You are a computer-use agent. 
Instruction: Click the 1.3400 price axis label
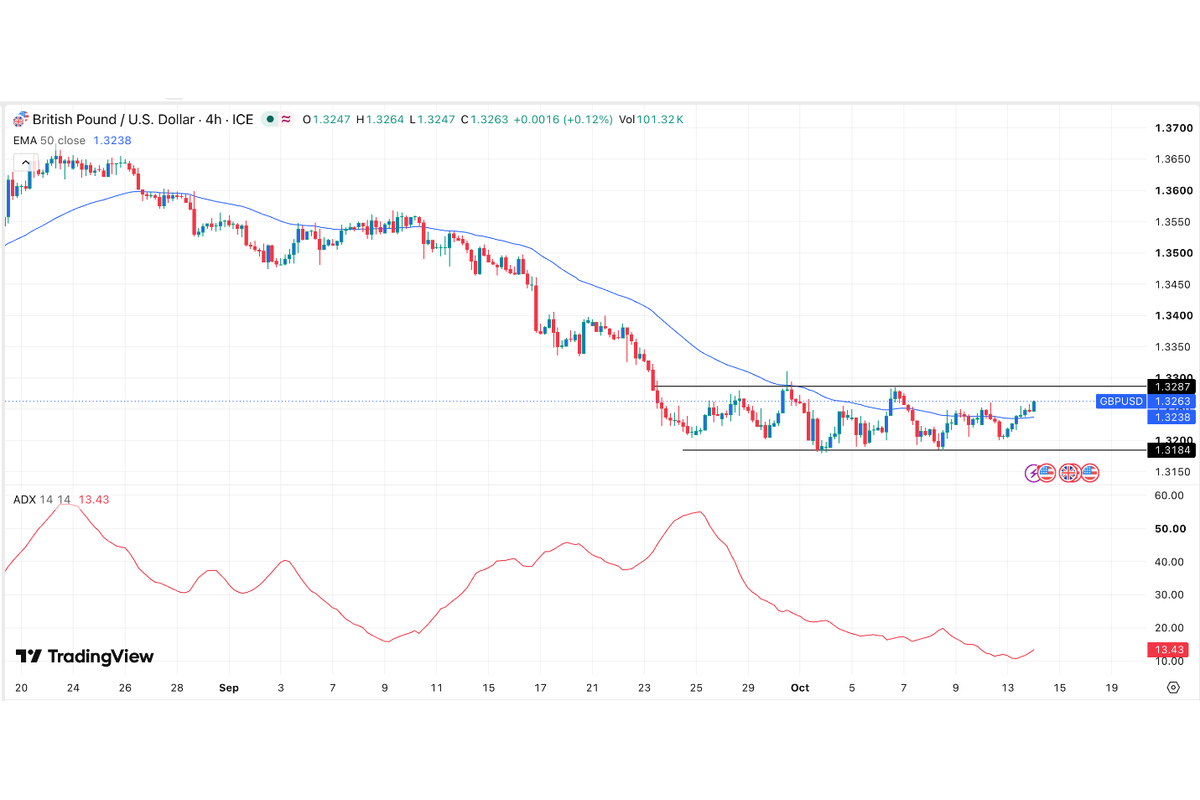click(1173, 315)
